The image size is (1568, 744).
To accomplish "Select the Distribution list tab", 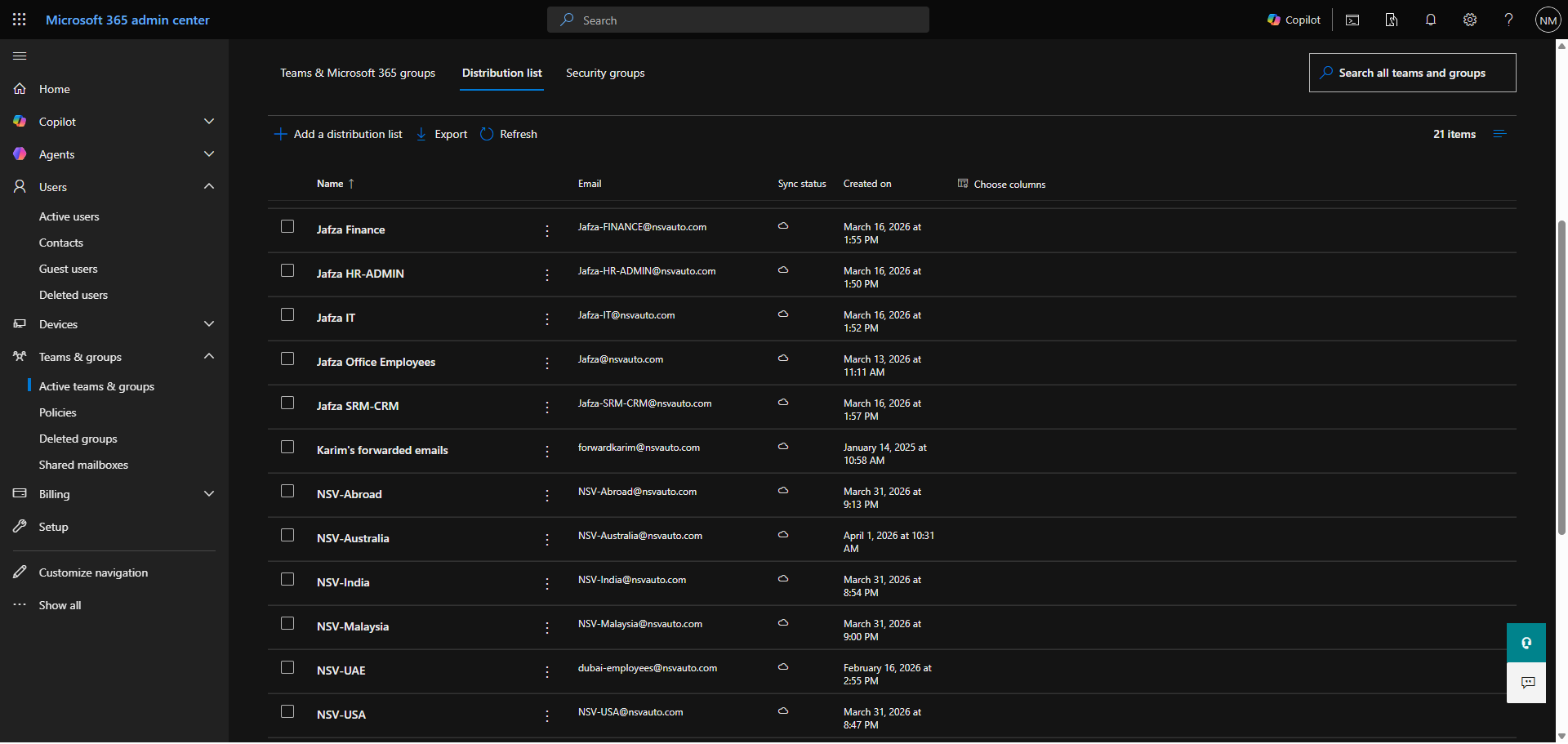I will [x=501, y=73].
